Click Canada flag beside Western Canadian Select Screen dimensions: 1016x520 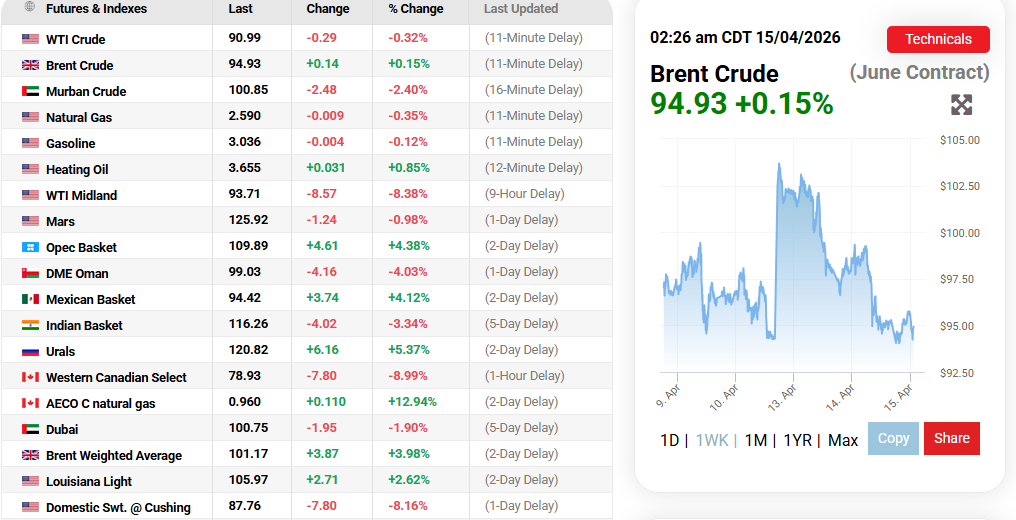[x=30, y=377]
